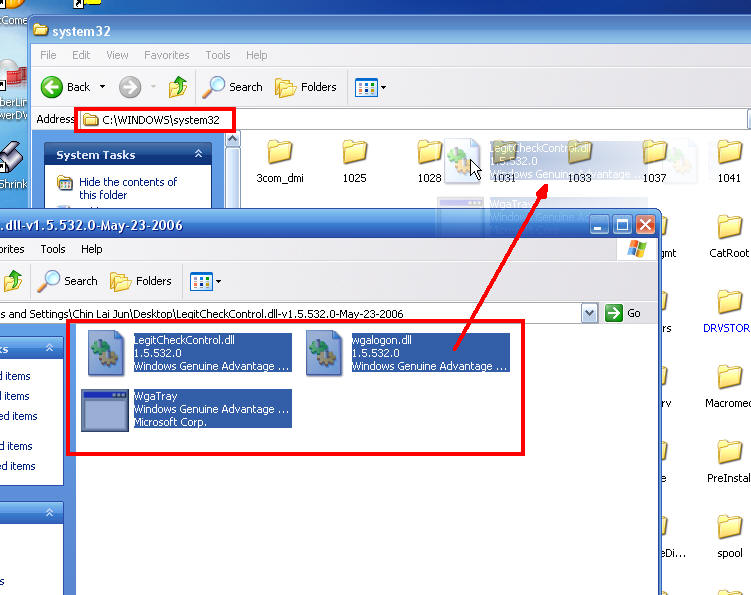751x595 pixels.
Task: Select the CatRoot folder
Action: pyautogui.click(x=729, y=237)
